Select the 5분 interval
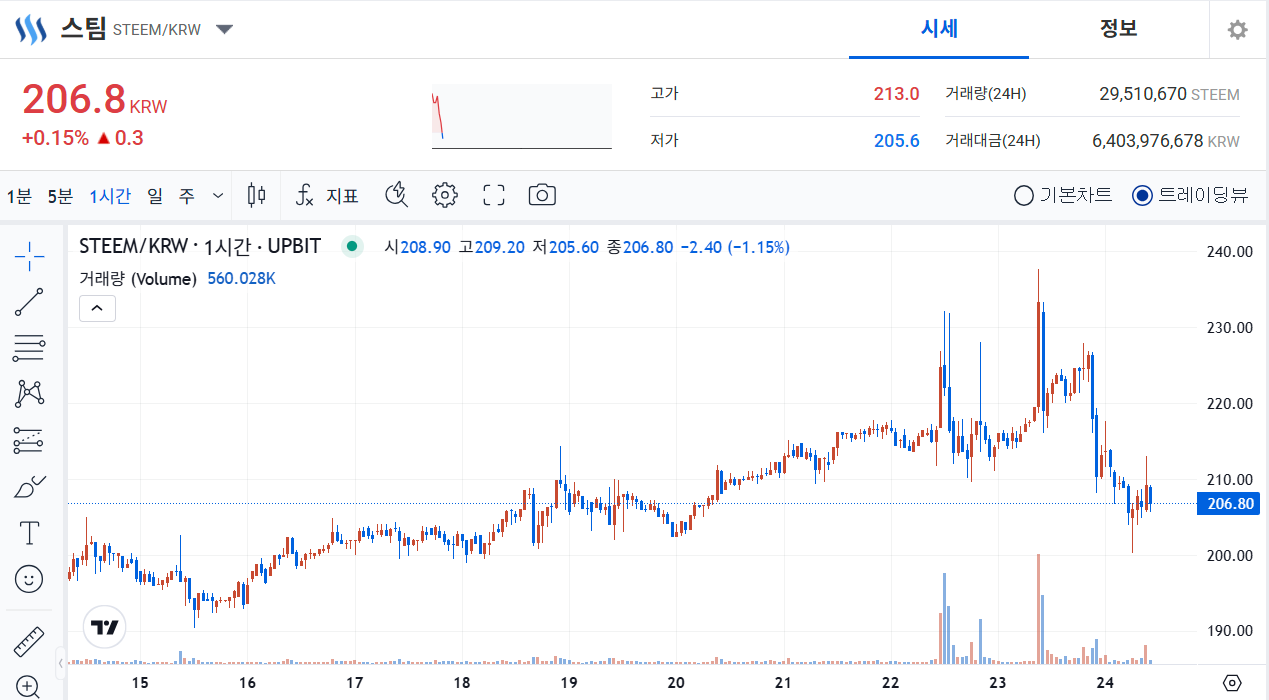Viewport: 1269px width, 700px height. [x=60, y=196]
